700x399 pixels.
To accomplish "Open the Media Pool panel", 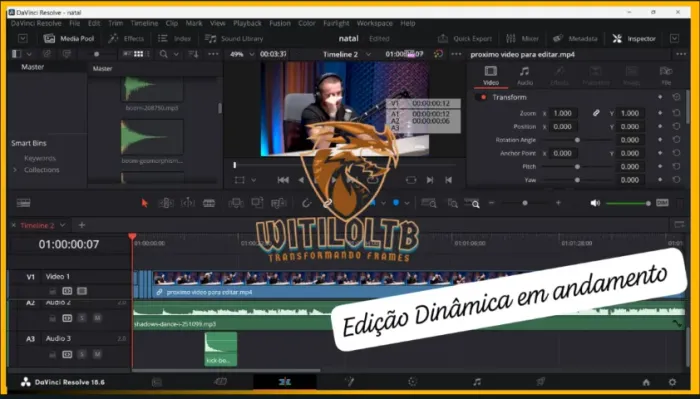I will 69,39.
